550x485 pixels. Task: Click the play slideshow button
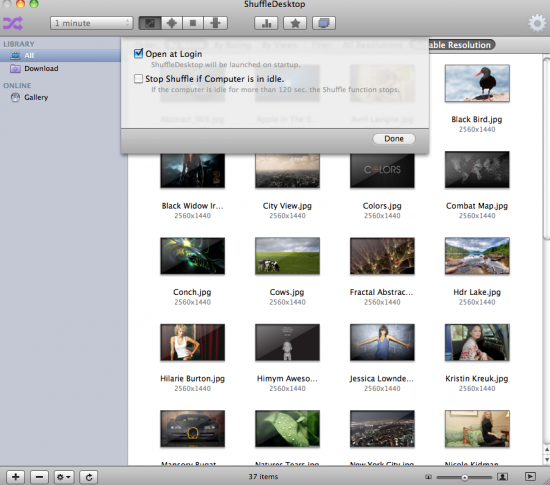click(x=530, y=476)
